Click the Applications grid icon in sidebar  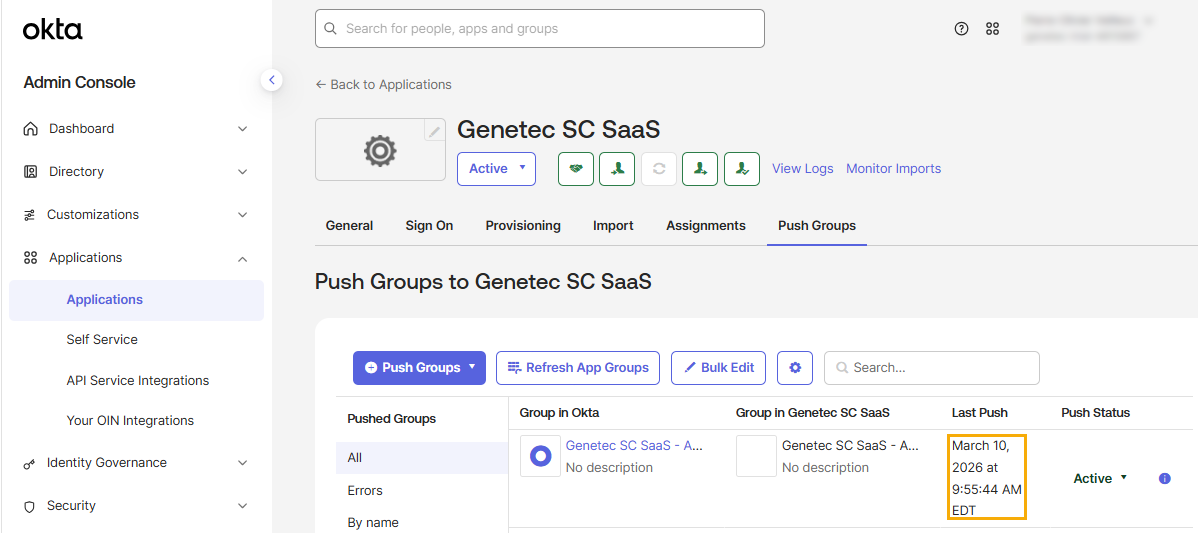click(31, 257)
